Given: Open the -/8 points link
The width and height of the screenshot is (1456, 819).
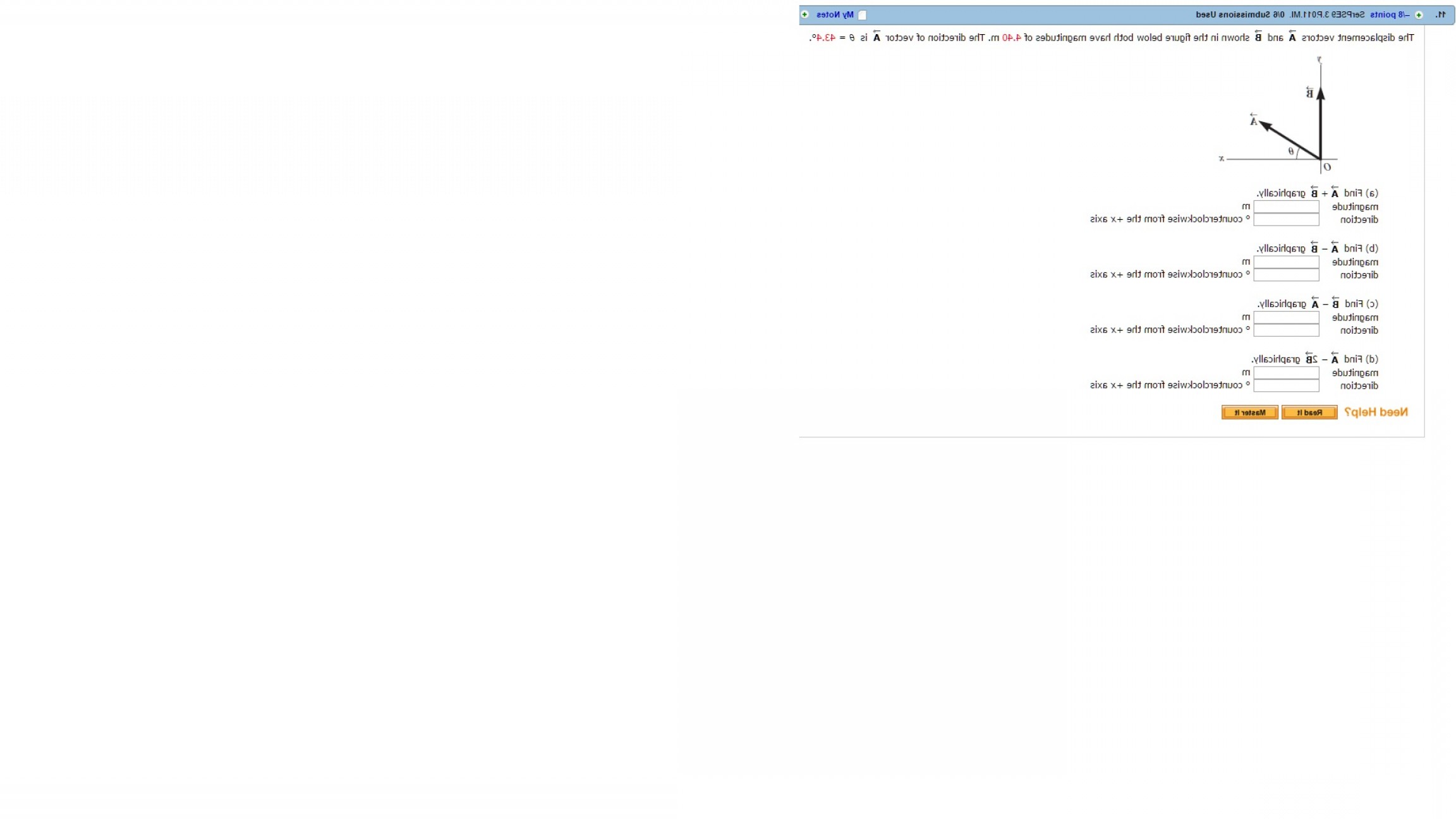Looking at the screenshot, I should click(x=1390, y=15).
